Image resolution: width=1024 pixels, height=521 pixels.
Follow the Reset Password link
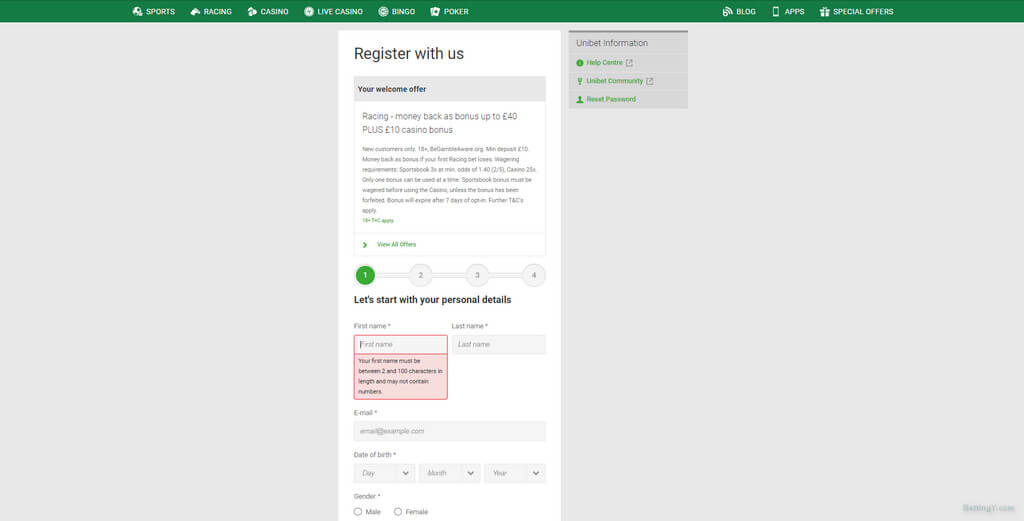(611, 99)
